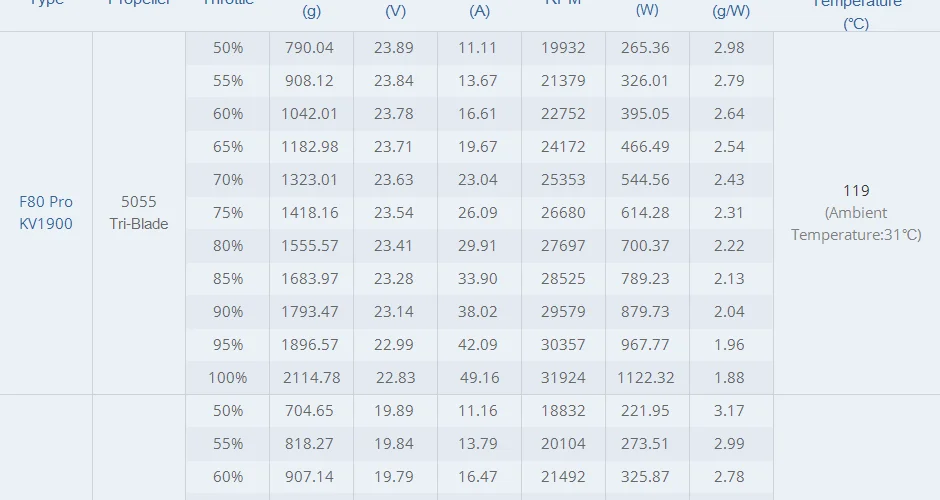Screen dimensions: 940x500
Task: Click the 790.04 thrust cell
Action: pos(310,47)
